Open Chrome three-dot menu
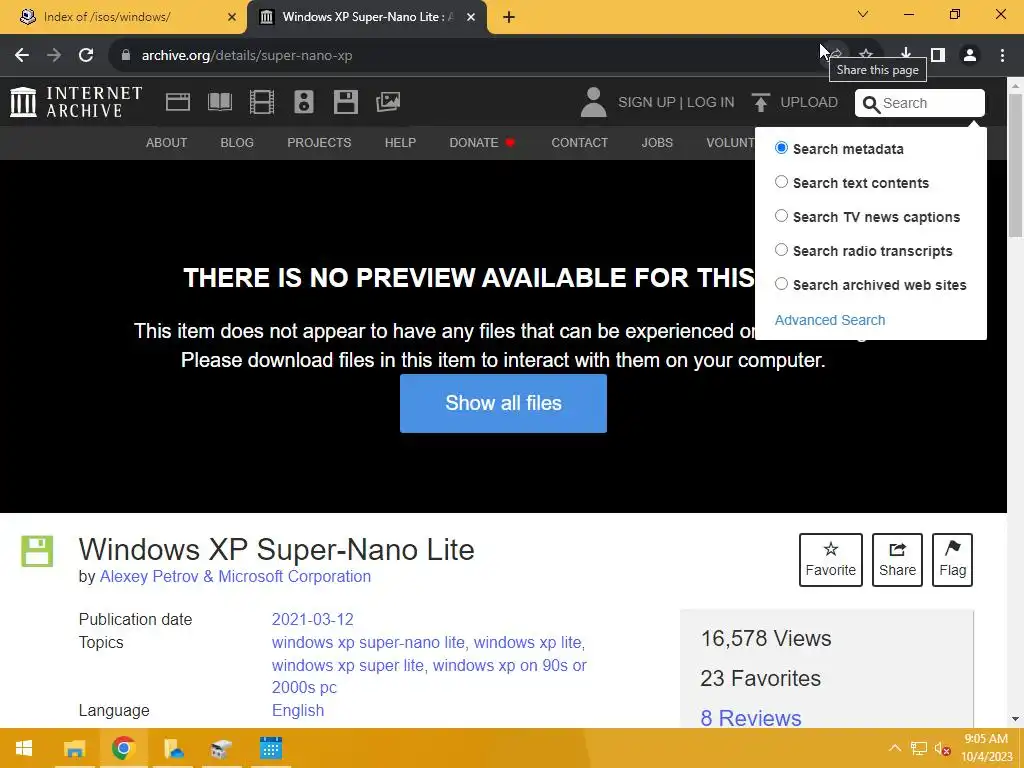 point(1002,55)
